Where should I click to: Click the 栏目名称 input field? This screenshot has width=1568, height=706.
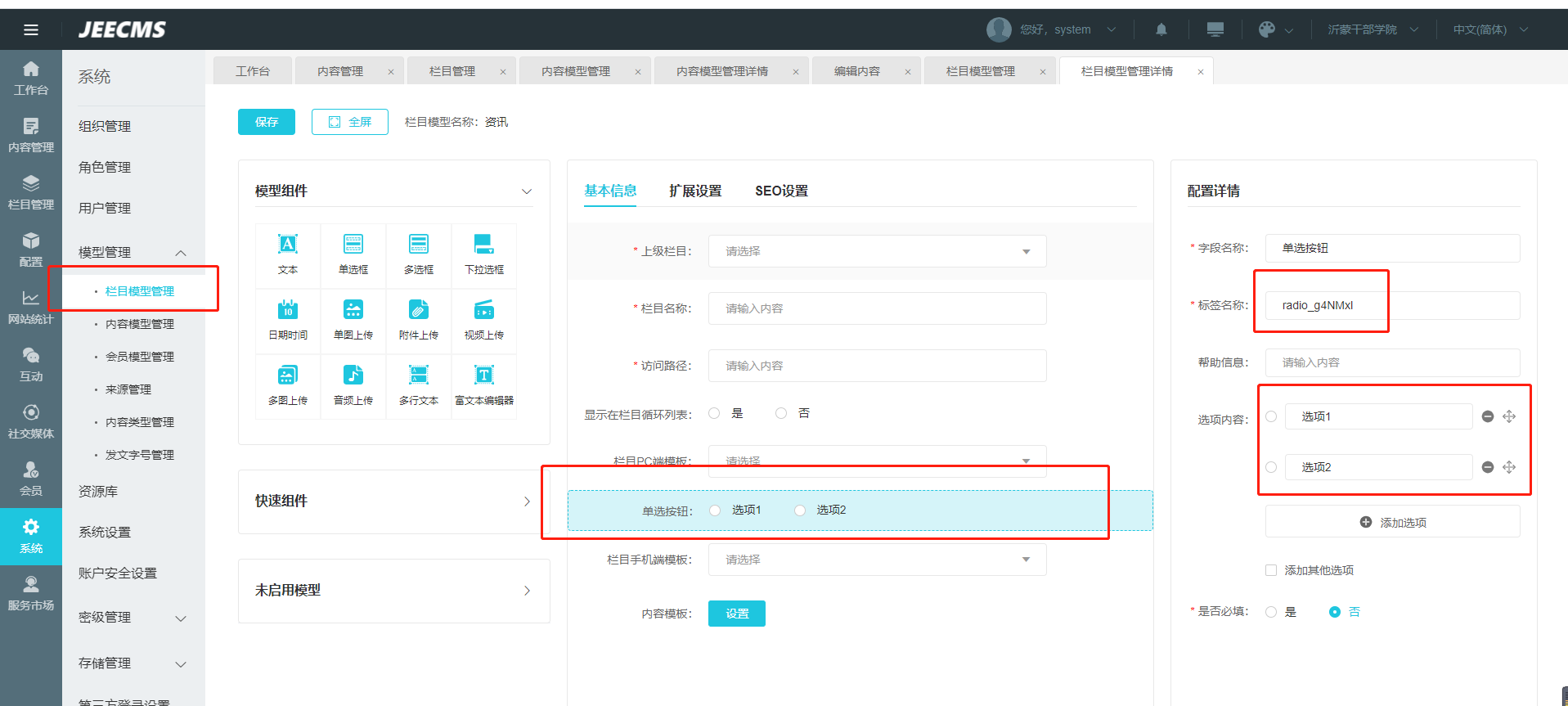point(877,308)
